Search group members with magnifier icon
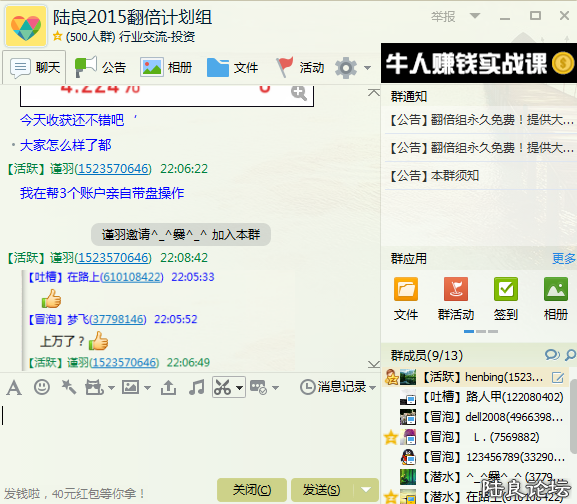Screen dimensions: 577x504 (x=570, y=355)
